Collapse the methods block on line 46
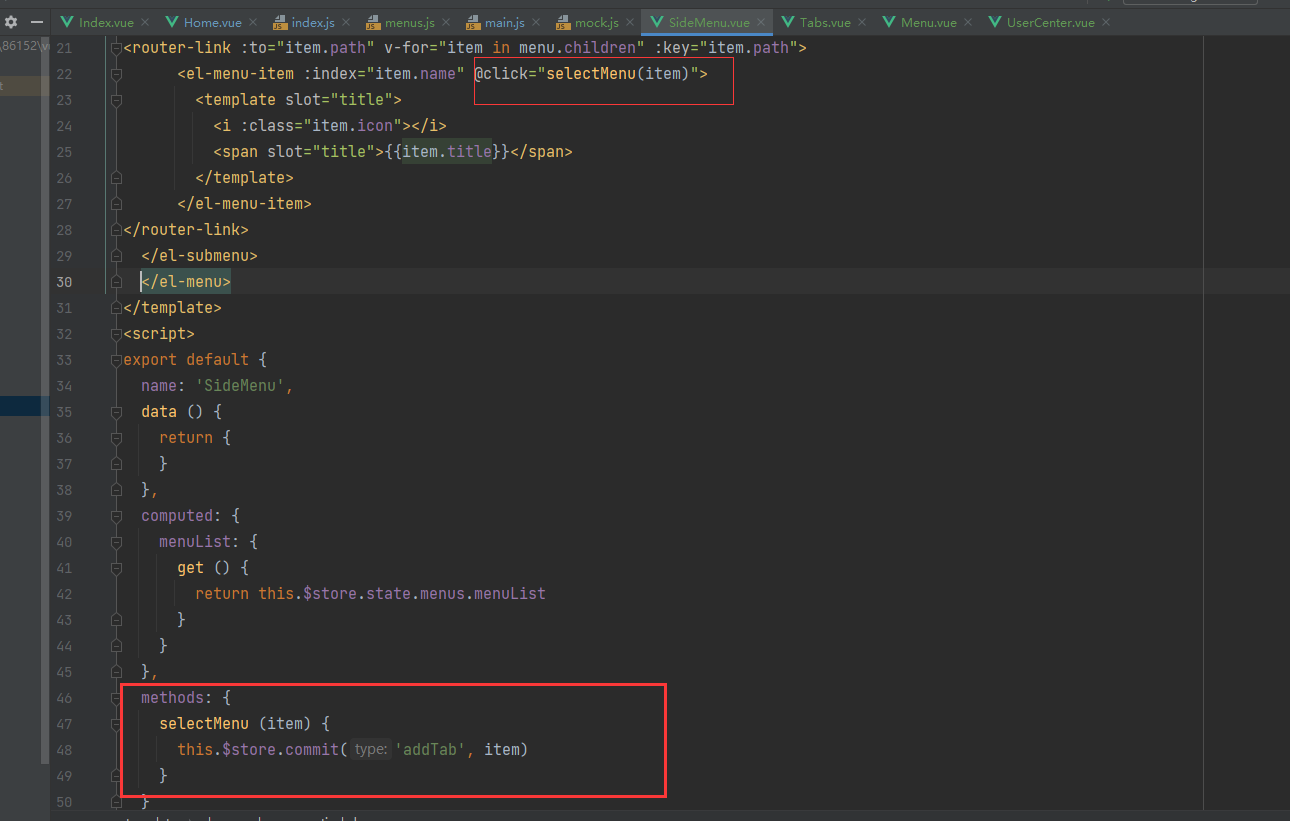The height and width of the screenshot is (821, 1290). tap(116, 697)
